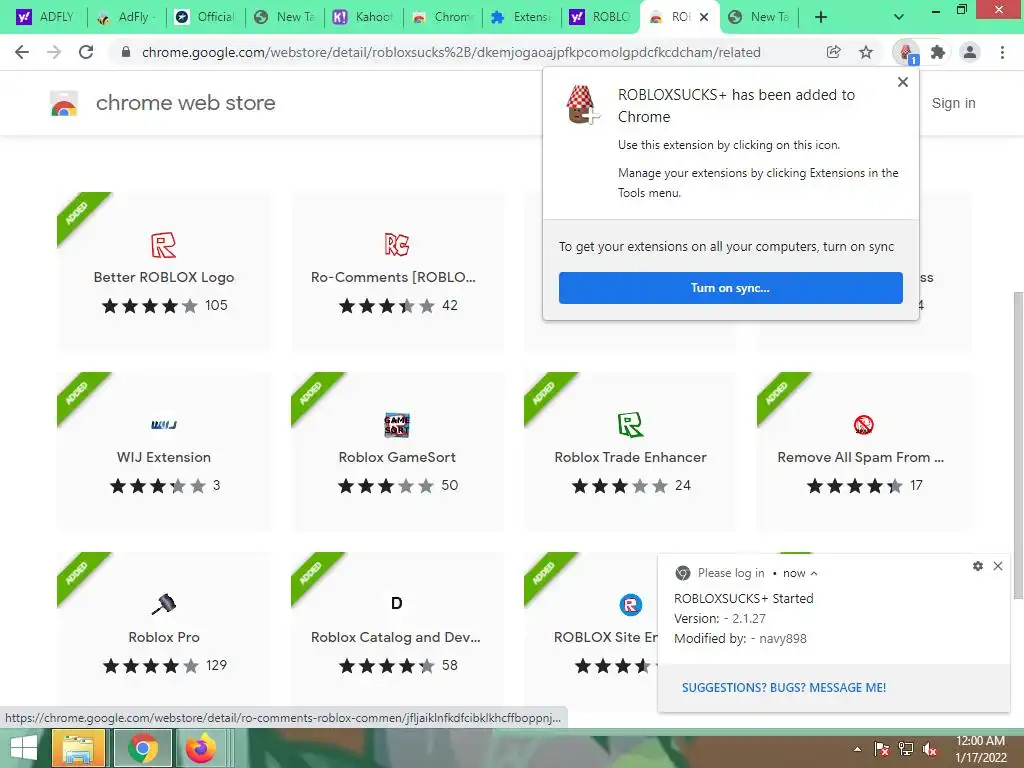Switch to the AdFly tab with bee icon

click(x=126, y=17)
